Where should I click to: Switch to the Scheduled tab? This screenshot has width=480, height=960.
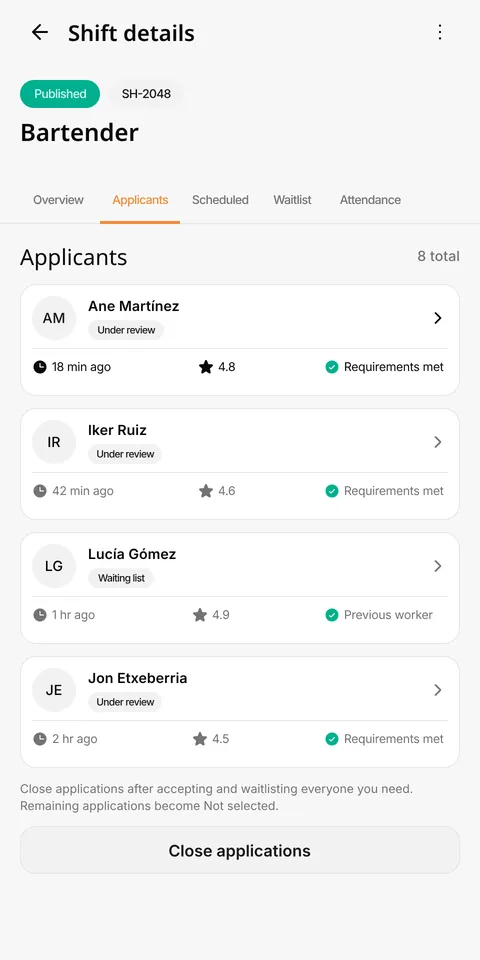point(220,200)
